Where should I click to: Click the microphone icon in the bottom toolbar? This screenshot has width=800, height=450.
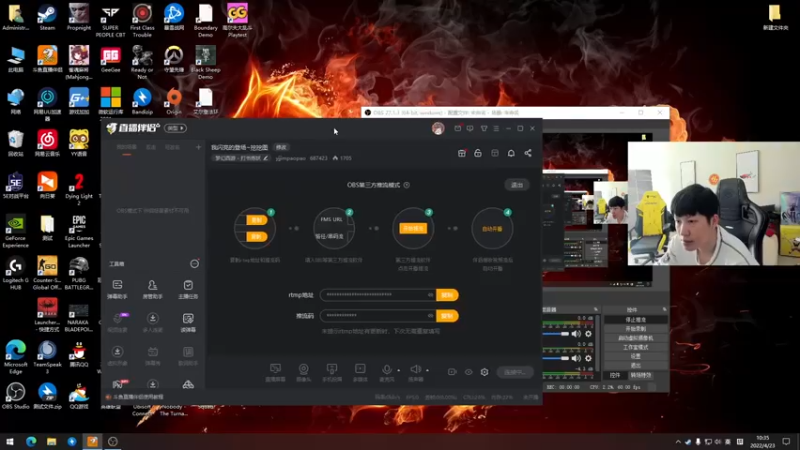tap(387, 369)
